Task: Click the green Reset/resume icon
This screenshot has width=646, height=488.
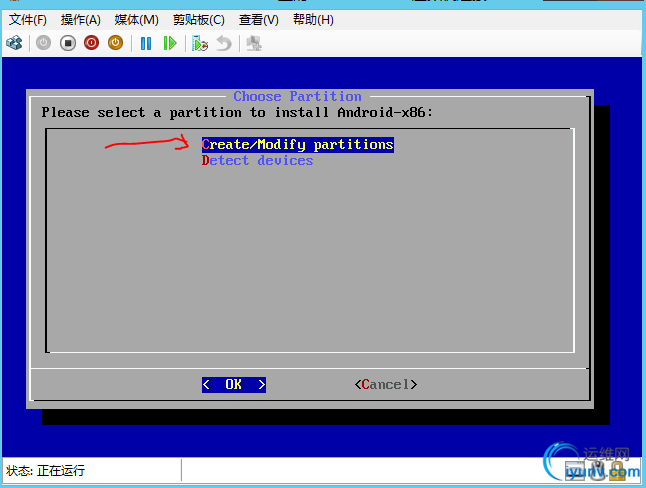Action: (170, 43)
